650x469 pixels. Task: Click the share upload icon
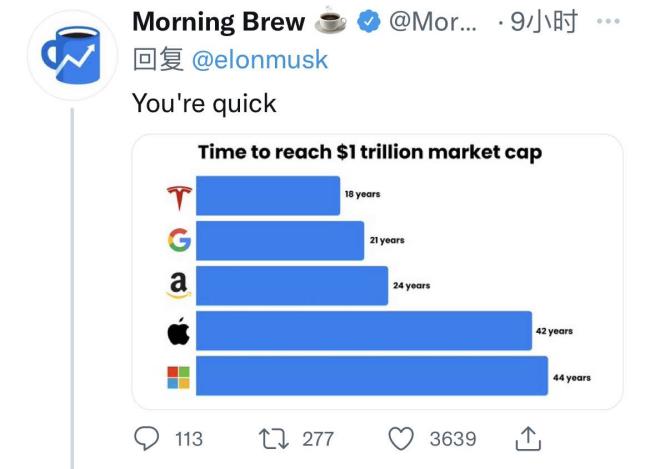point(528,438)
